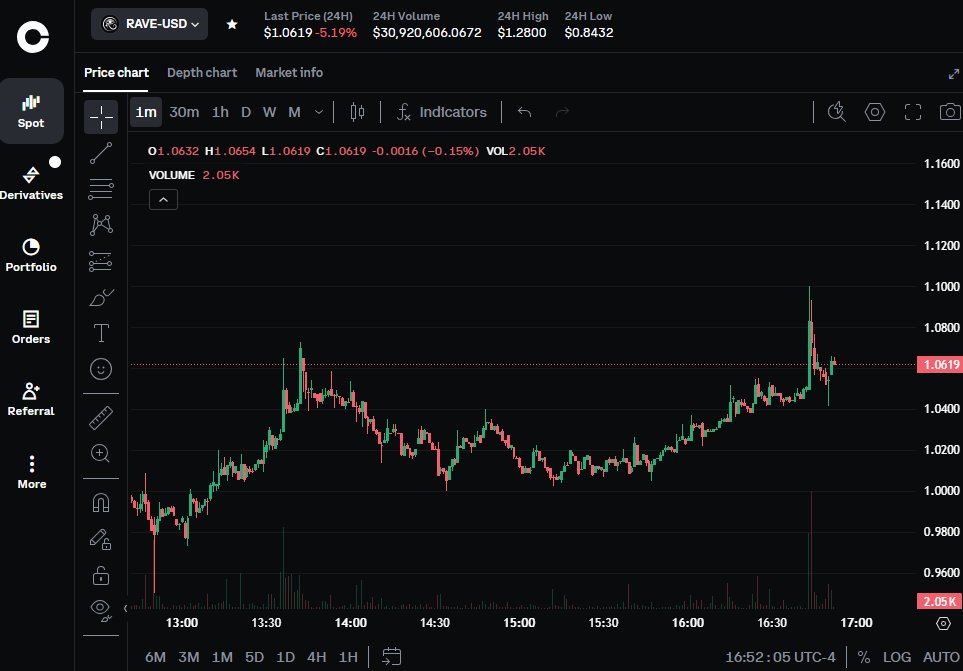Set date range to 1M
Screen dimensions: 963x671
(x=222, y=657)
